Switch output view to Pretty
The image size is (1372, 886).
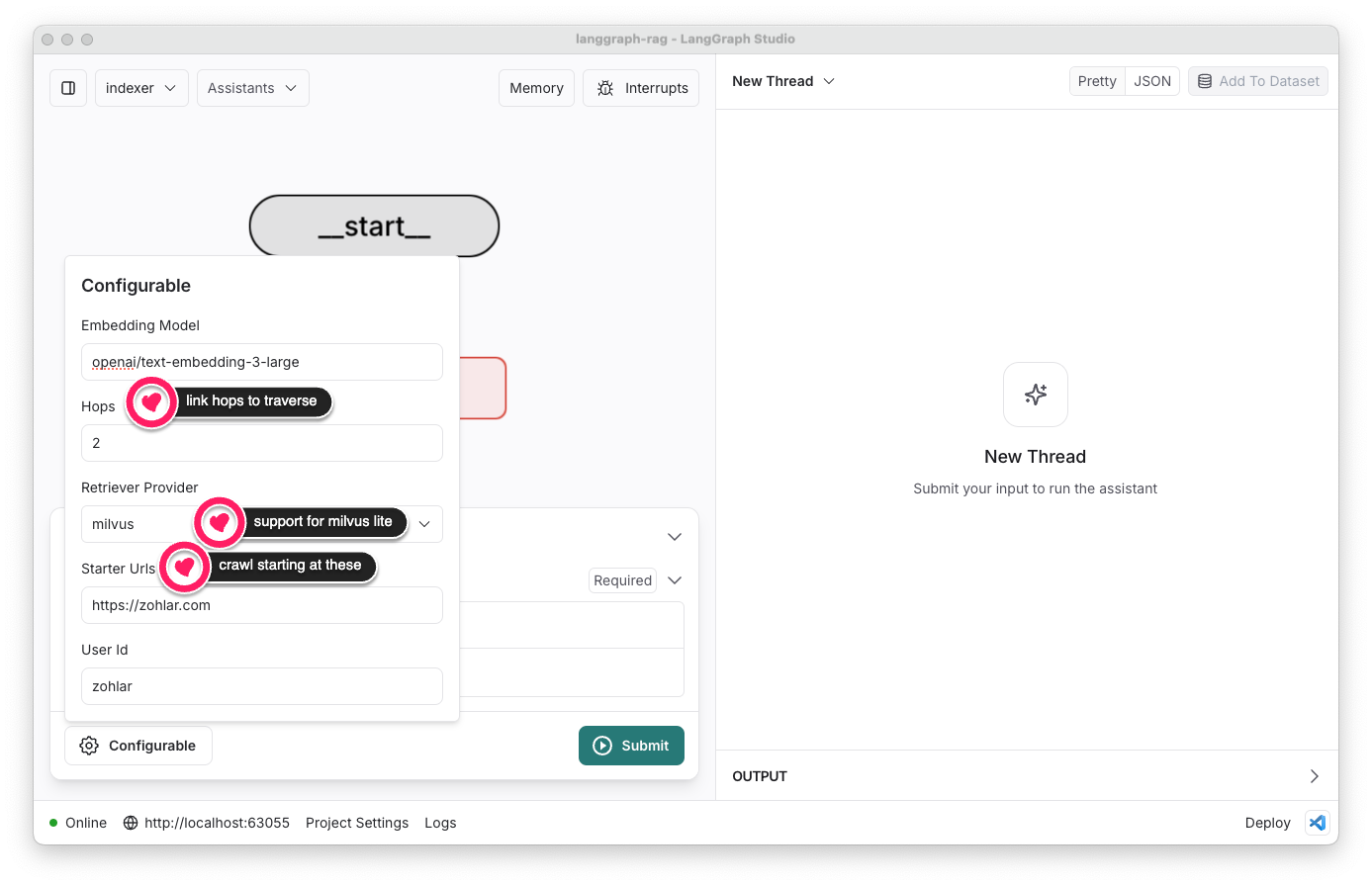coord(1097,81)
